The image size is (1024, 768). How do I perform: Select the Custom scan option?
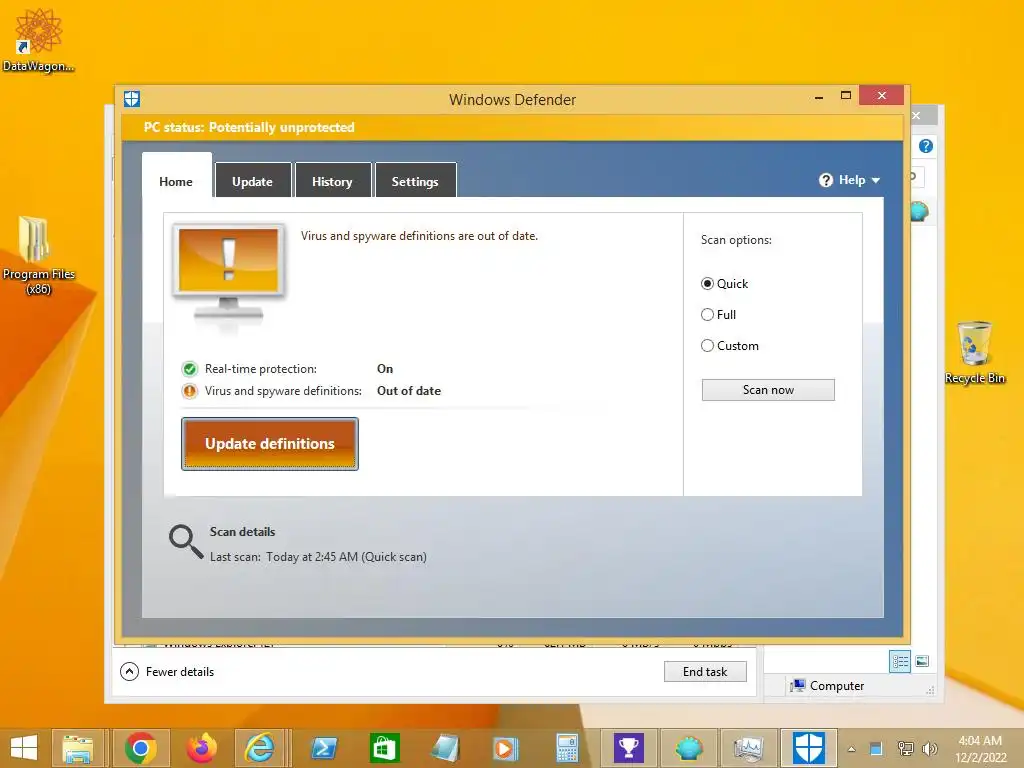click(x=729, y=346)
